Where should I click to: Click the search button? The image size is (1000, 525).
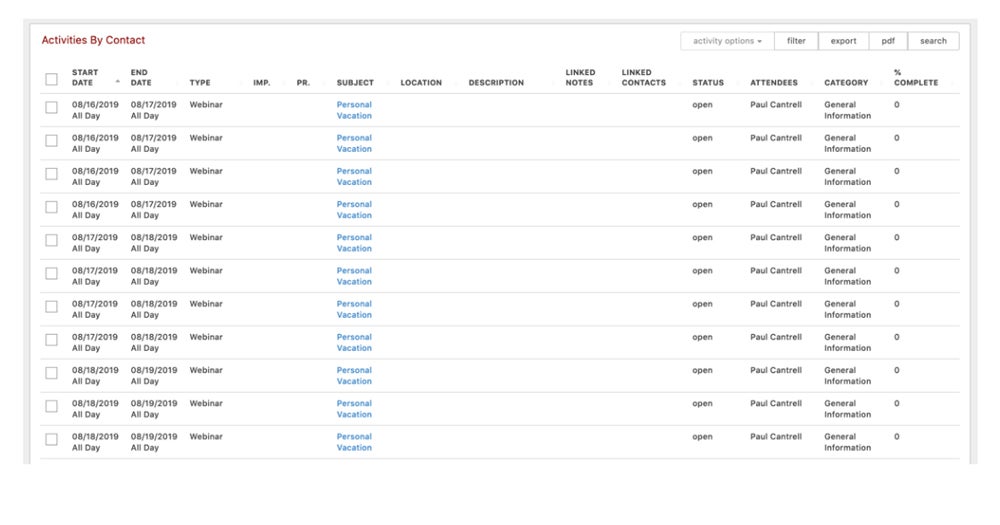(933, 41)
